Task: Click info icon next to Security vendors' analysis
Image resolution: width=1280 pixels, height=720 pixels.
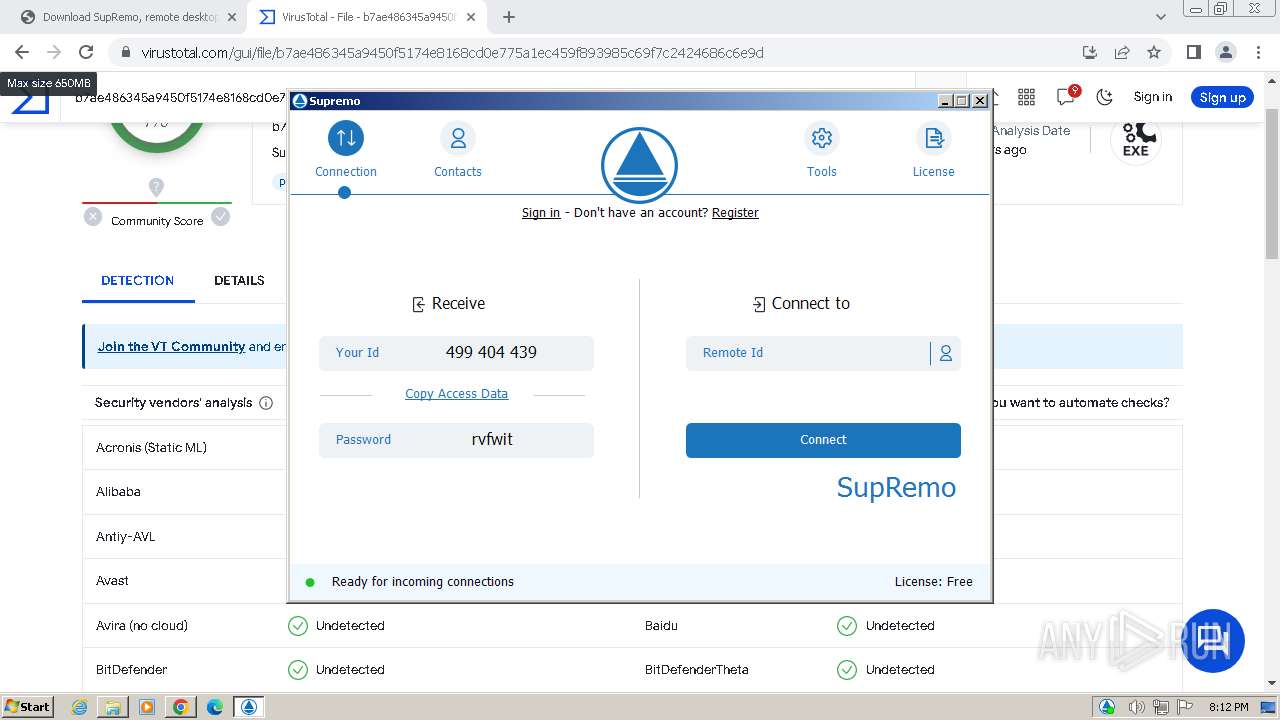Action: coord(266,403)
